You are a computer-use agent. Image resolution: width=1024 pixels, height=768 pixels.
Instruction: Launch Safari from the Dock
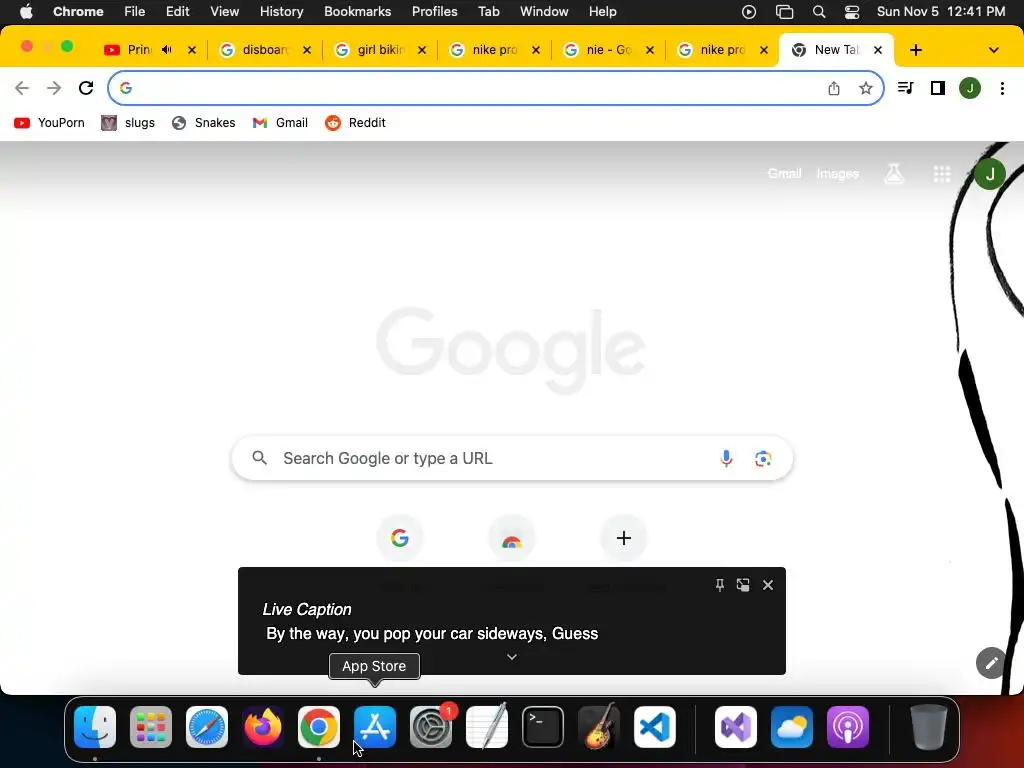coord(207,727)
